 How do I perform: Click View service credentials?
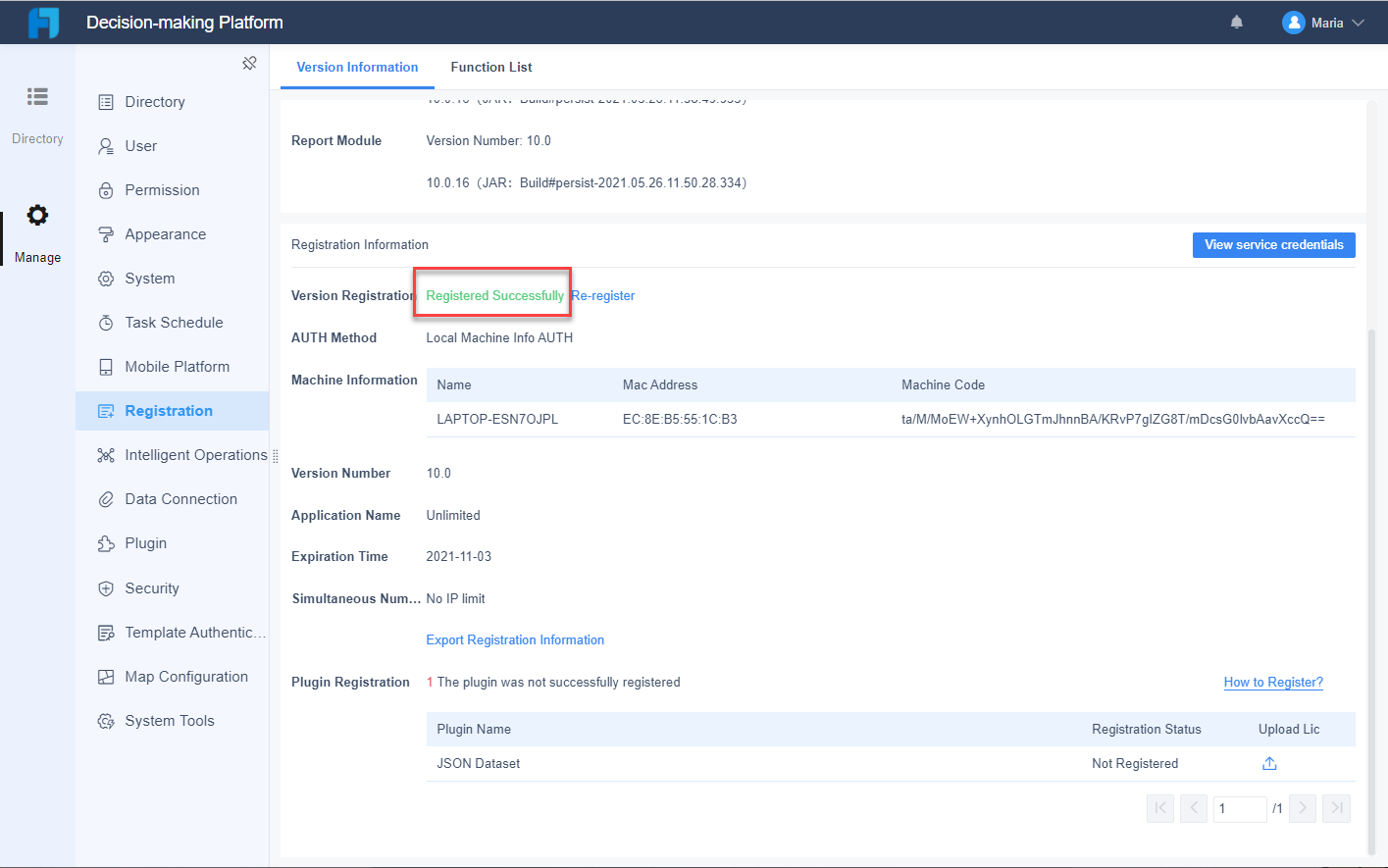click(x=1273, y=245)
